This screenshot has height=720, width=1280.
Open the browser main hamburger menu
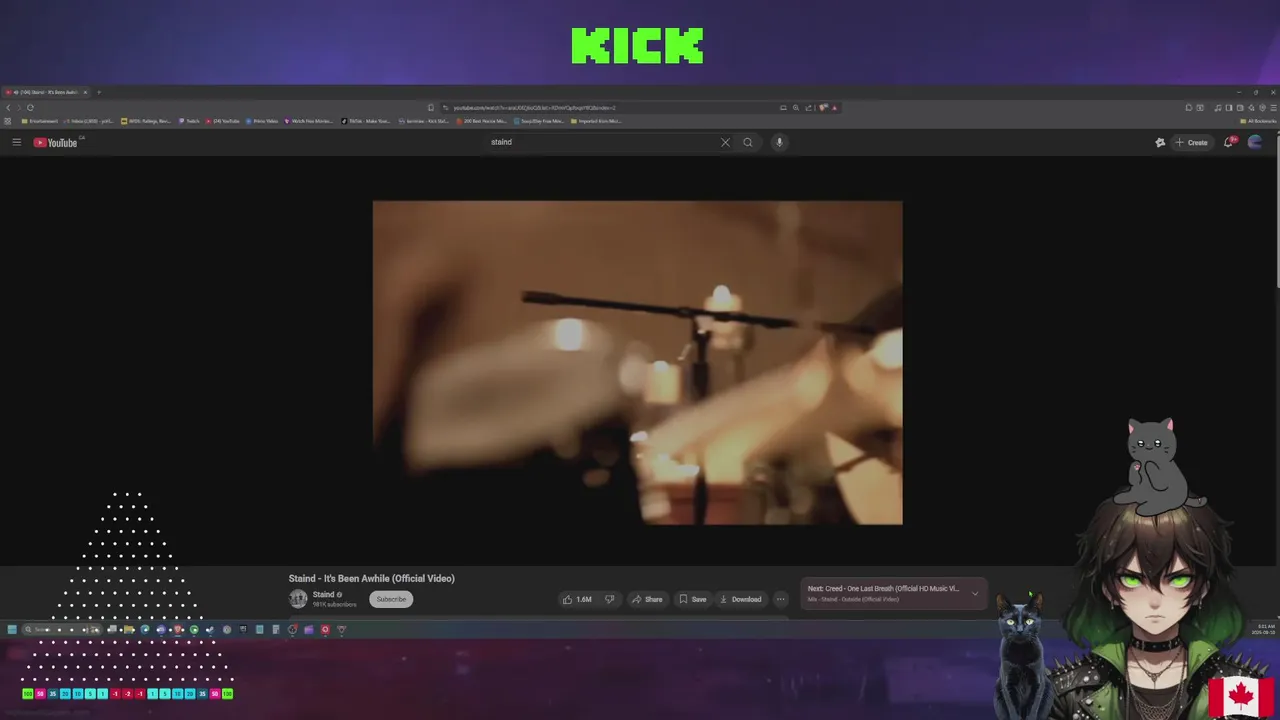(1273, 107)
